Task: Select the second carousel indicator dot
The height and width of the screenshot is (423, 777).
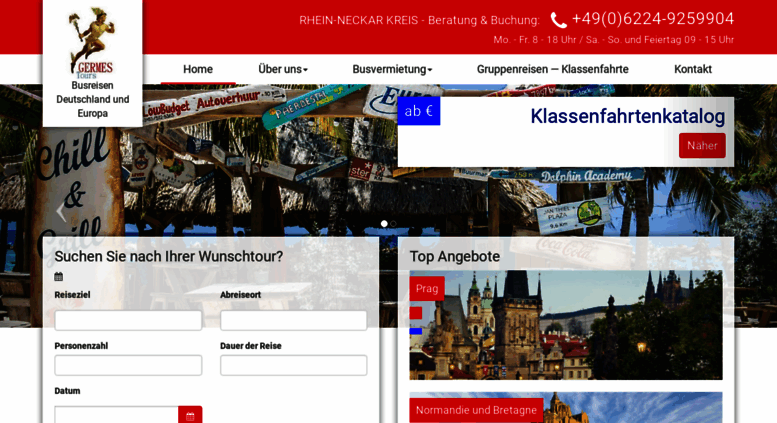Action: click(x=393, y=224)
